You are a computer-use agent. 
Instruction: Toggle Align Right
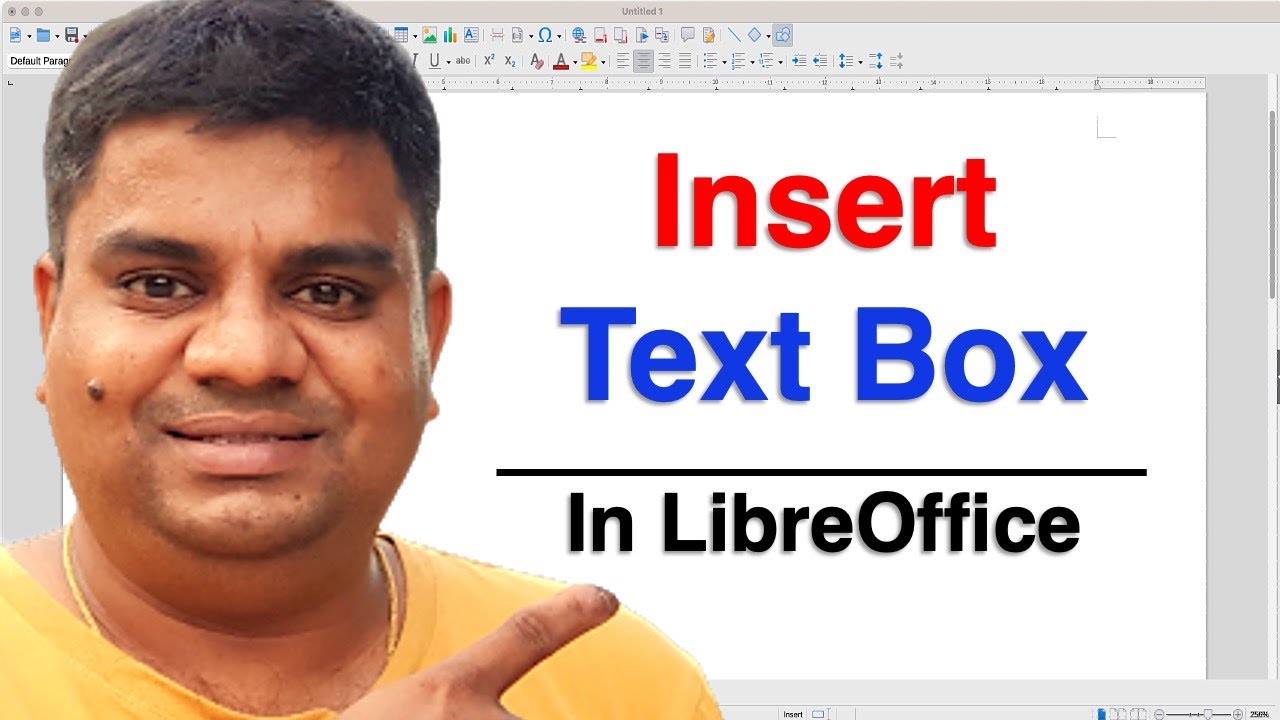664,61
